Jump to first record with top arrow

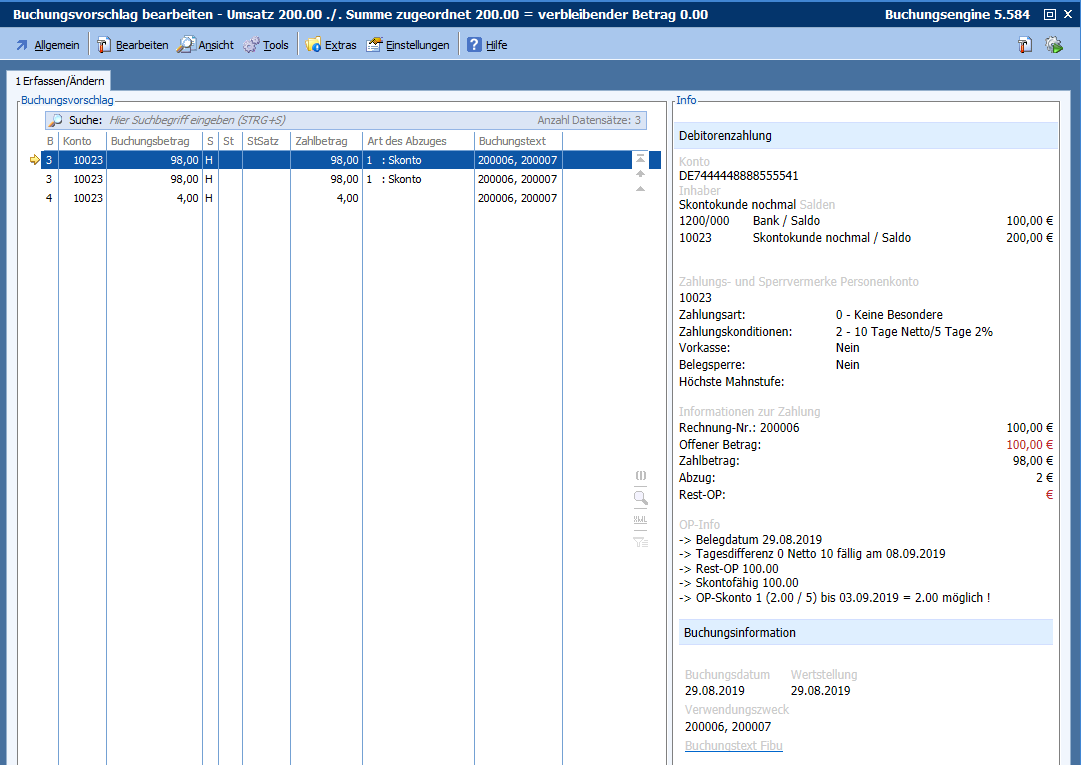coord(640,159)
